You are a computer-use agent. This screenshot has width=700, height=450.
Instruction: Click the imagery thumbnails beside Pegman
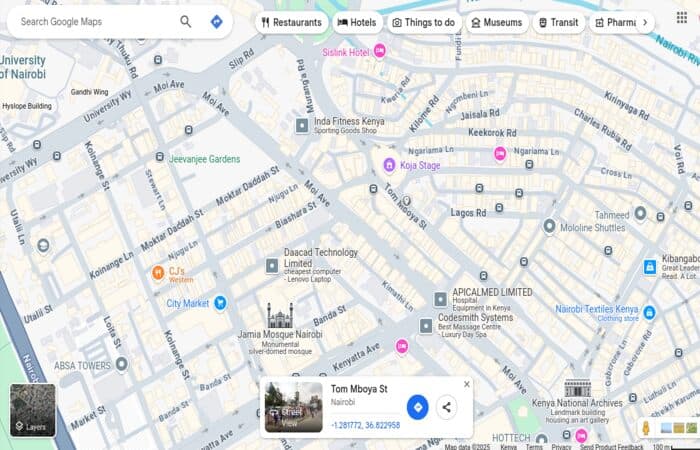click(679, 428)
